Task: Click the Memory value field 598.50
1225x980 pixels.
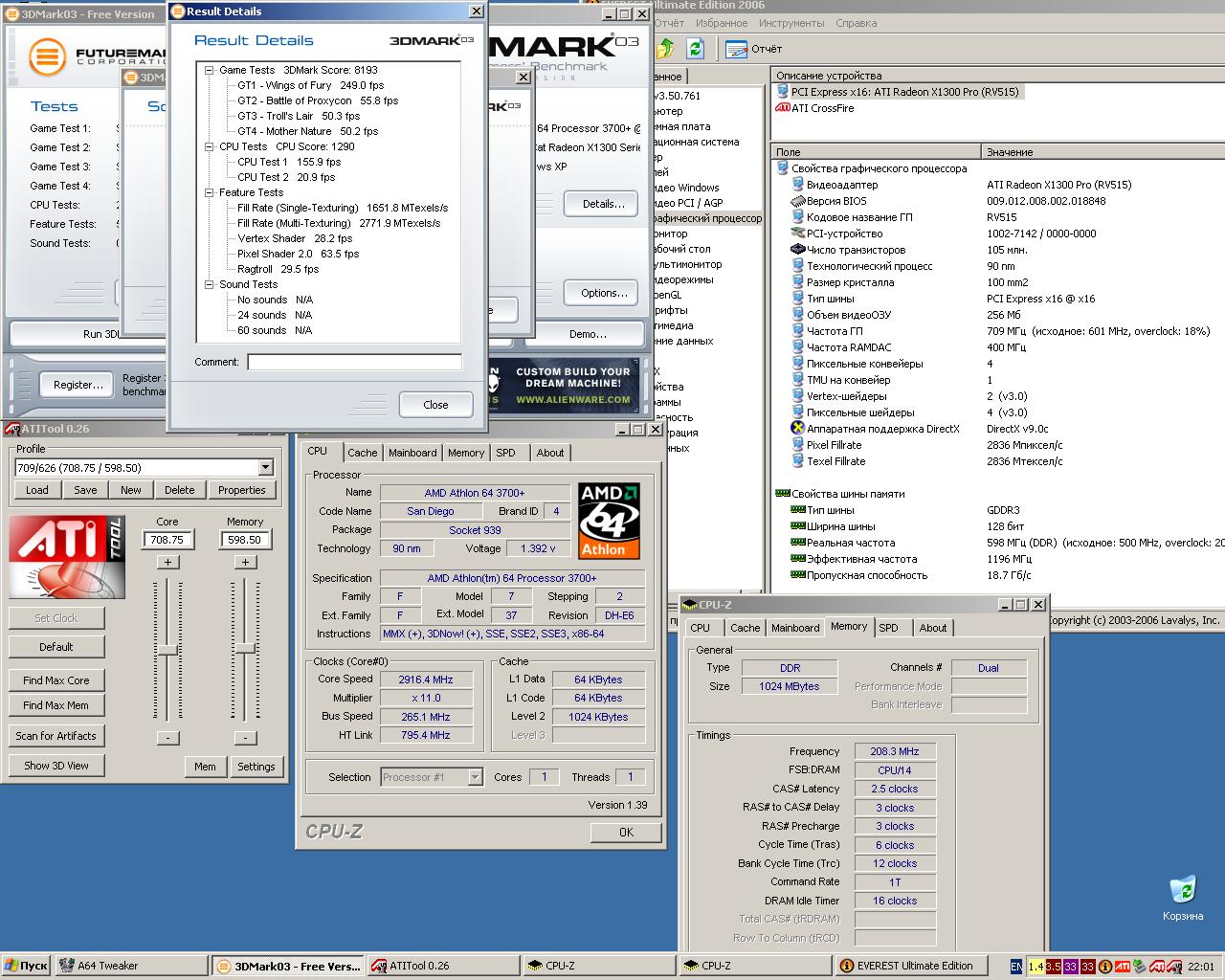Action: 245,540
